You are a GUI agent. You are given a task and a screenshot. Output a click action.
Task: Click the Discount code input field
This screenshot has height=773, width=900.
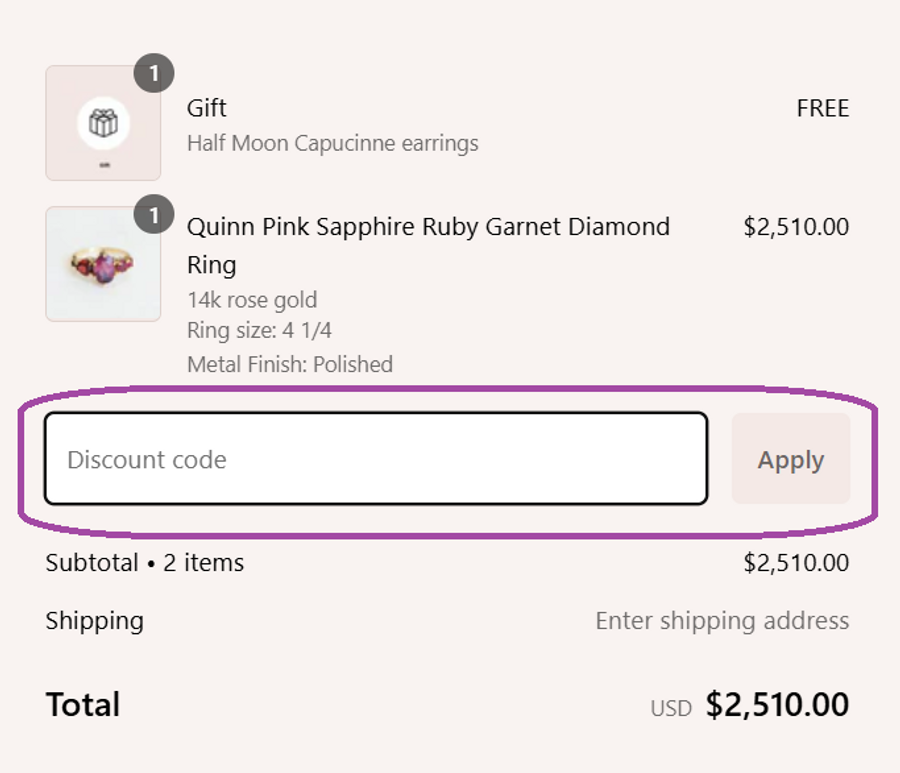click(376, 459)
